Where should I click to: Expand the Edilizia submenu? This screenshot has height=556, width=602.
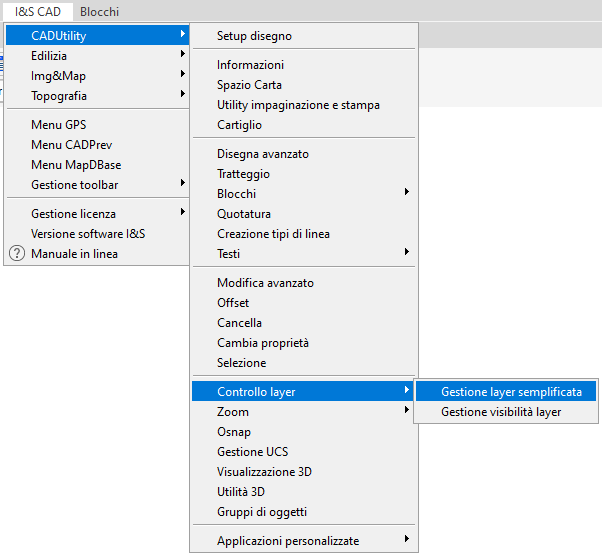coord(98,56)
